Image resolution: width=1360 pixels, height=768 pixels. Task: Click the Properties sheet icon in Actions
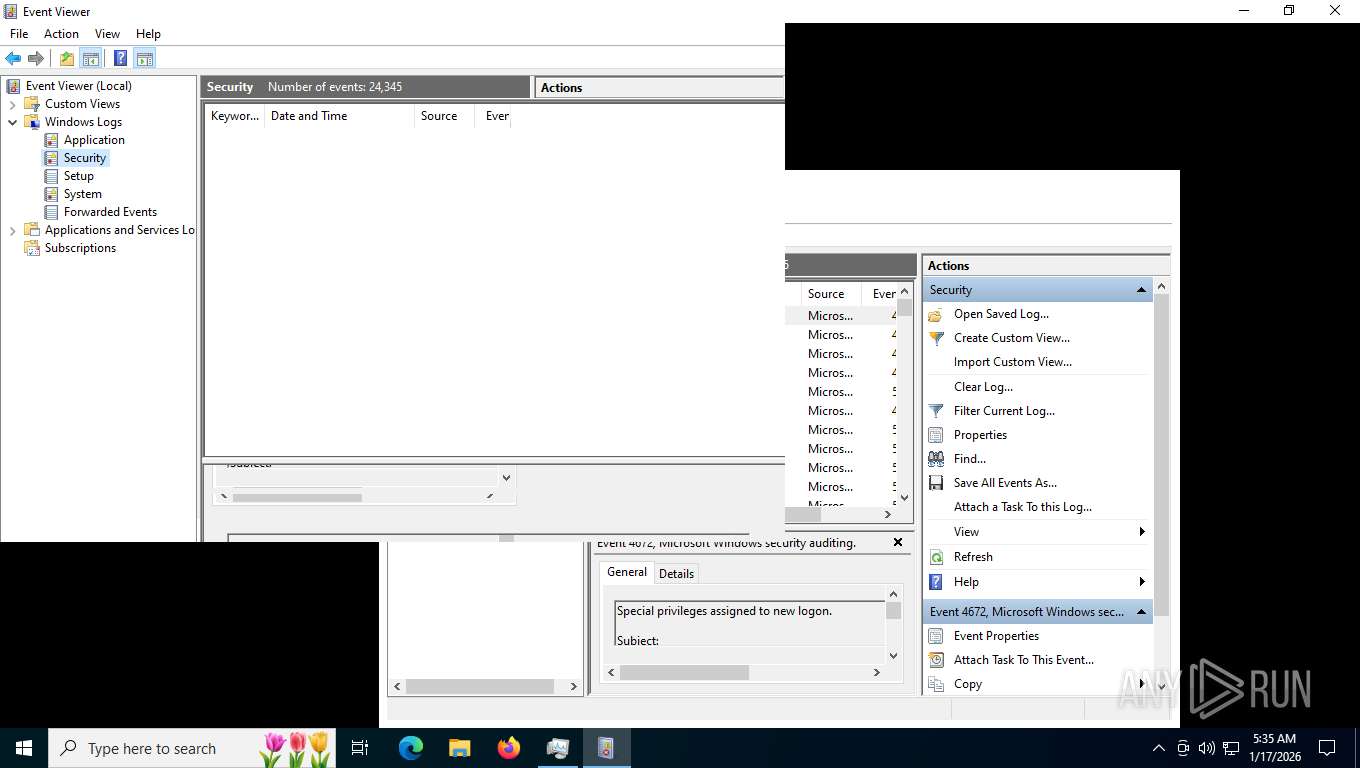[x=936, y=435]
